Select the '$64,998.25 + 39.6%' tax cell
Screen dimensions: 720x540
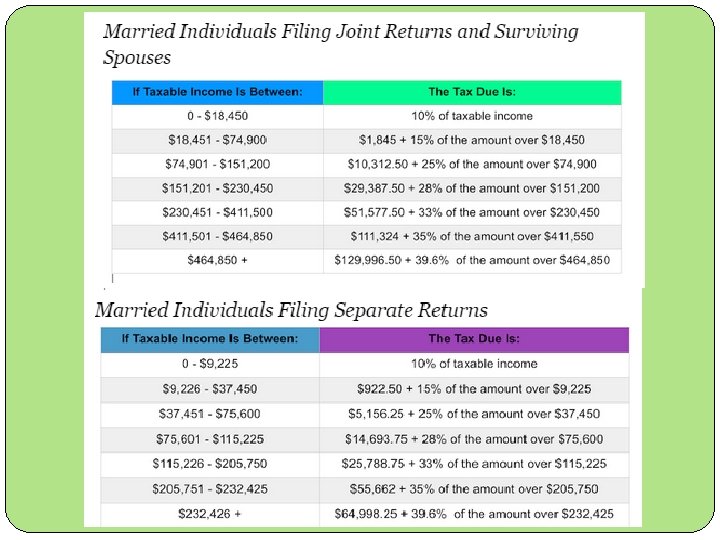pyautogui.click(x=474, y=514)
